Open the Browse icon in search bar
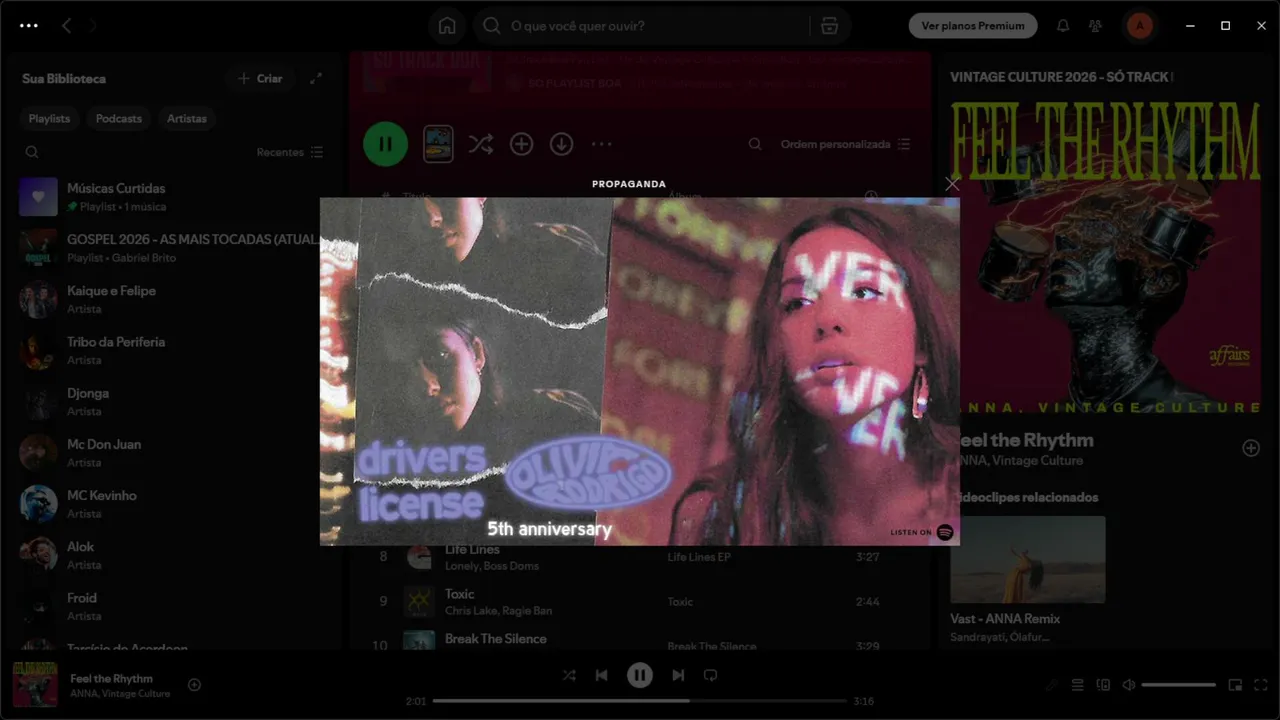This screenshot has height=720, width=1280. pyautogui.click(x=829, y=26)
